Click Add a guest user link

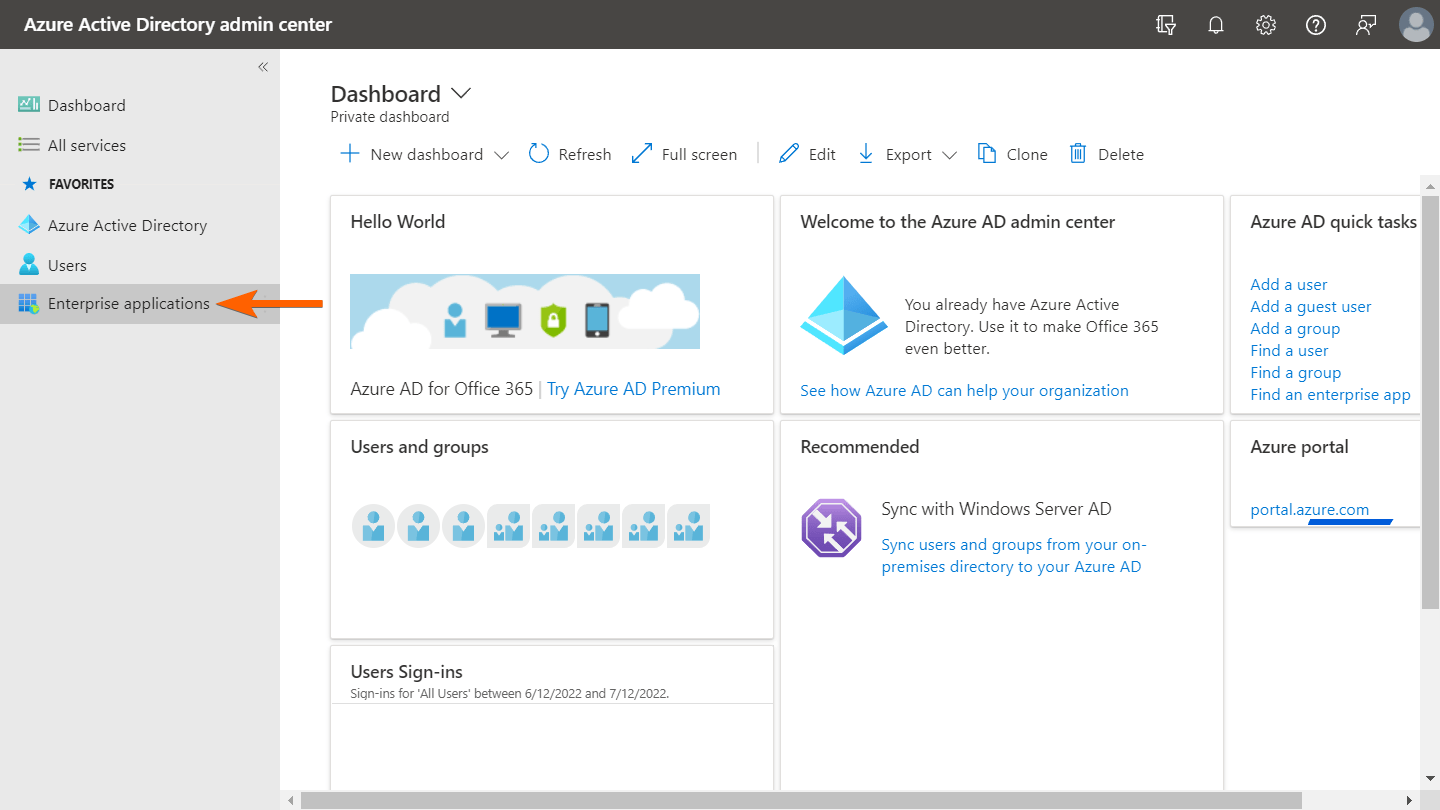click(x=1311, y=306)
